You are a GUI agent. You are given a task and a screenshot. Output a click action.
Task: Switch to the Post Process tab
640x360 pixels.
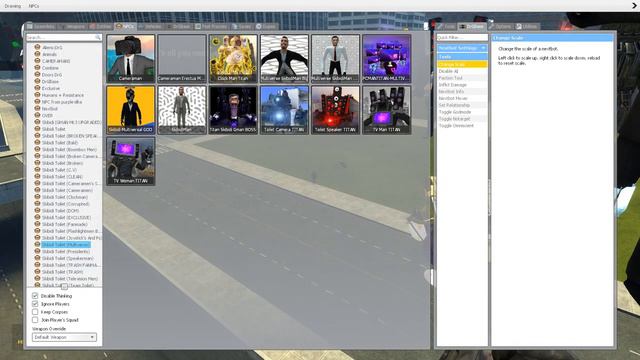[211, 27]
